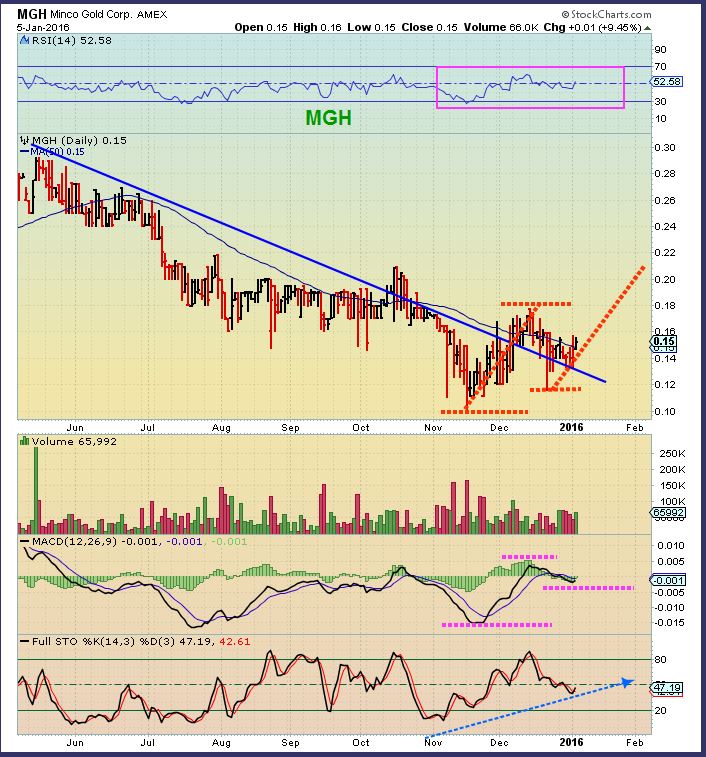Viewport: 706px width, 757px height.
Task: Click the 2016 label under the price chart
Action: (x=571, y=427)
